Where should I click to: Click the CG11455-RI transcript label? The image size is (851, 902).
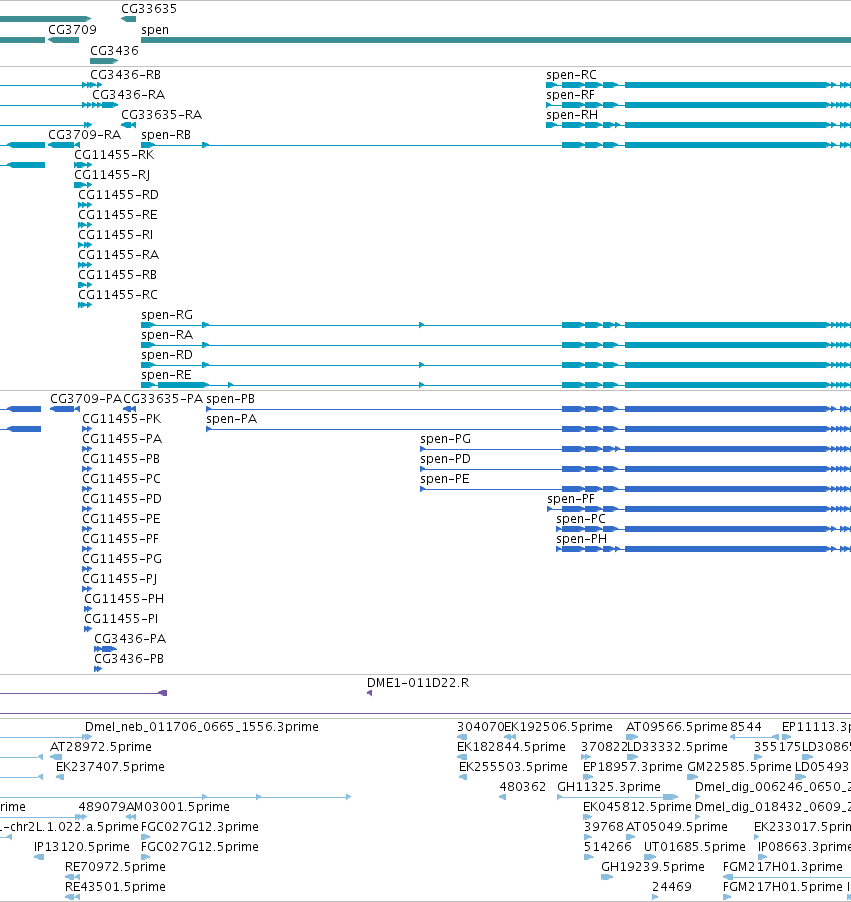(x=116, y=235)
